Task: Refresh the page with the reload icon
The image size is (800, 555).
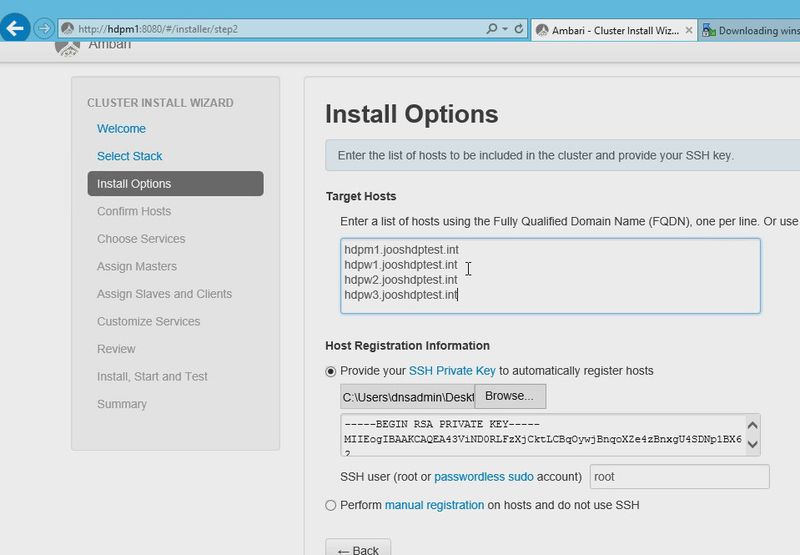Action: pos(519,29)
